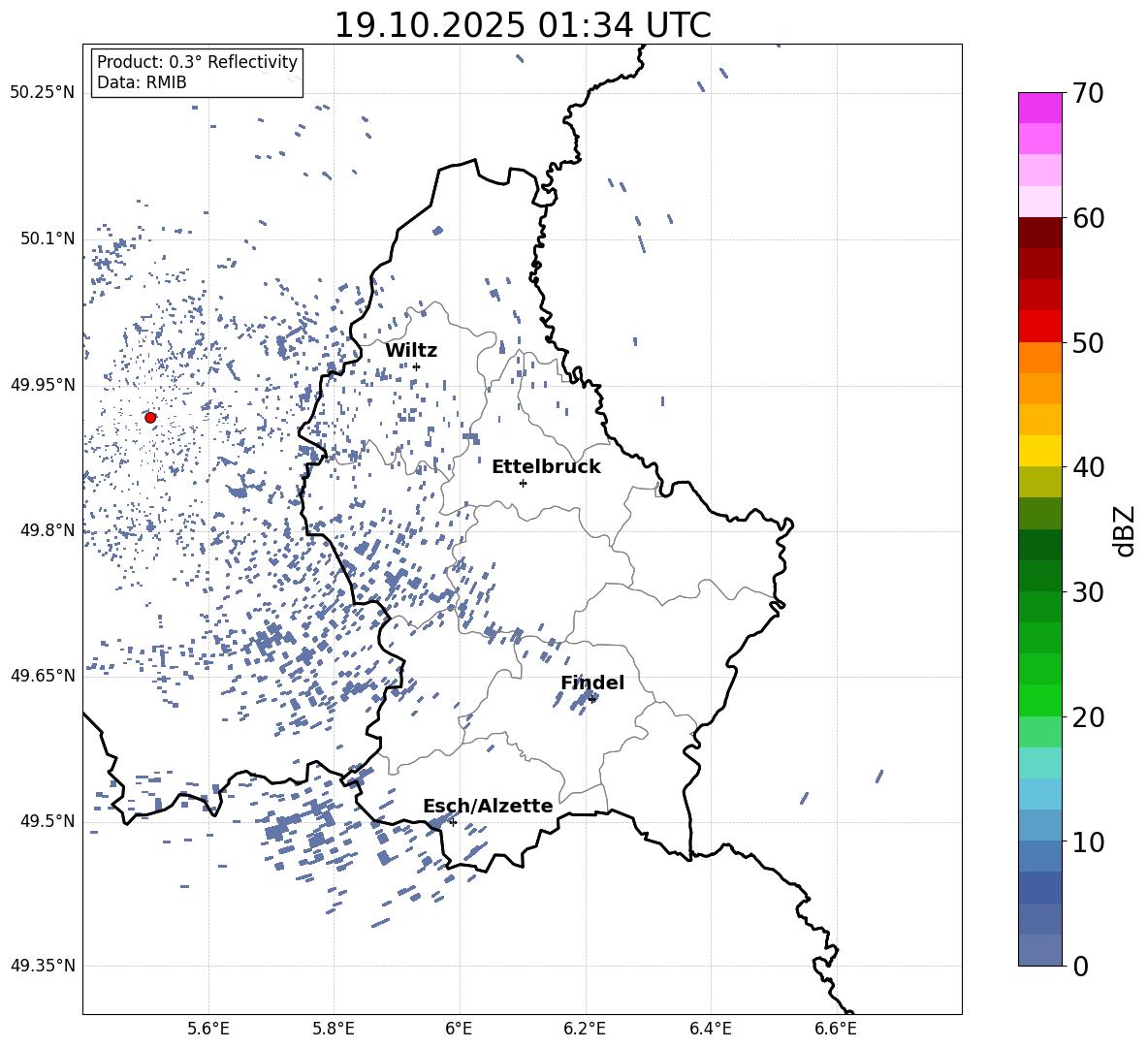Viewport: 1148px width, 1048px height.
Task: Click the 50.25°N latitude label
Action: coord(43,93)
